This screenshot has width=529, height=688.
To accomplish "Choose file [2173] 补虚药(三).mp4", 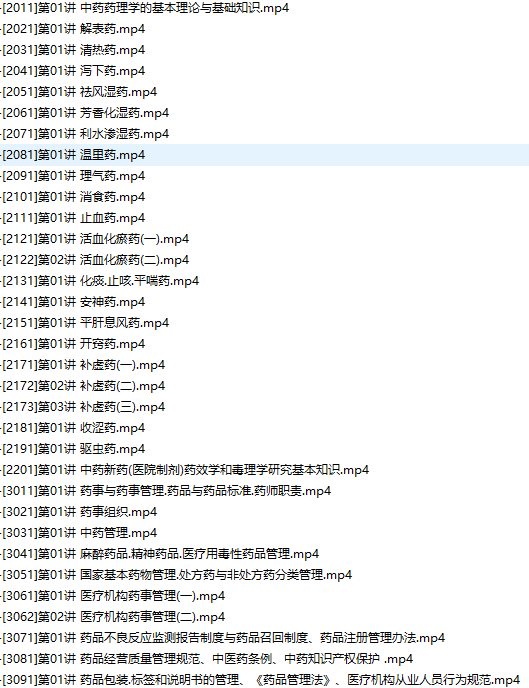I will 83,407.
